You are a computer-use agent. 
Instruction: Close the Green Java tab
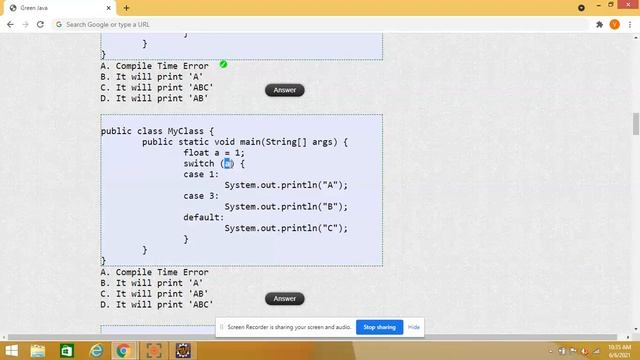coord(108,8)
